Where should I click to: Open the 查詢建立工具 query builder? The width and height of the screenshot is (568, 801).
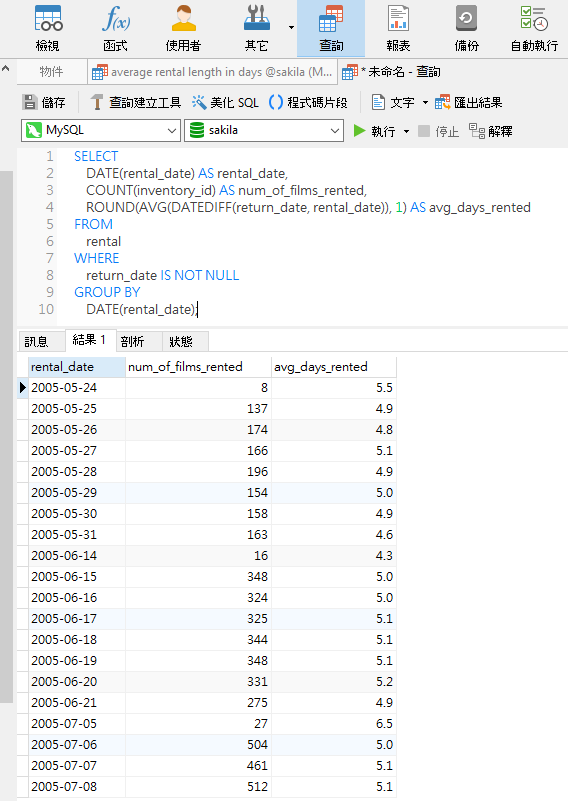[x=135, y=102]
